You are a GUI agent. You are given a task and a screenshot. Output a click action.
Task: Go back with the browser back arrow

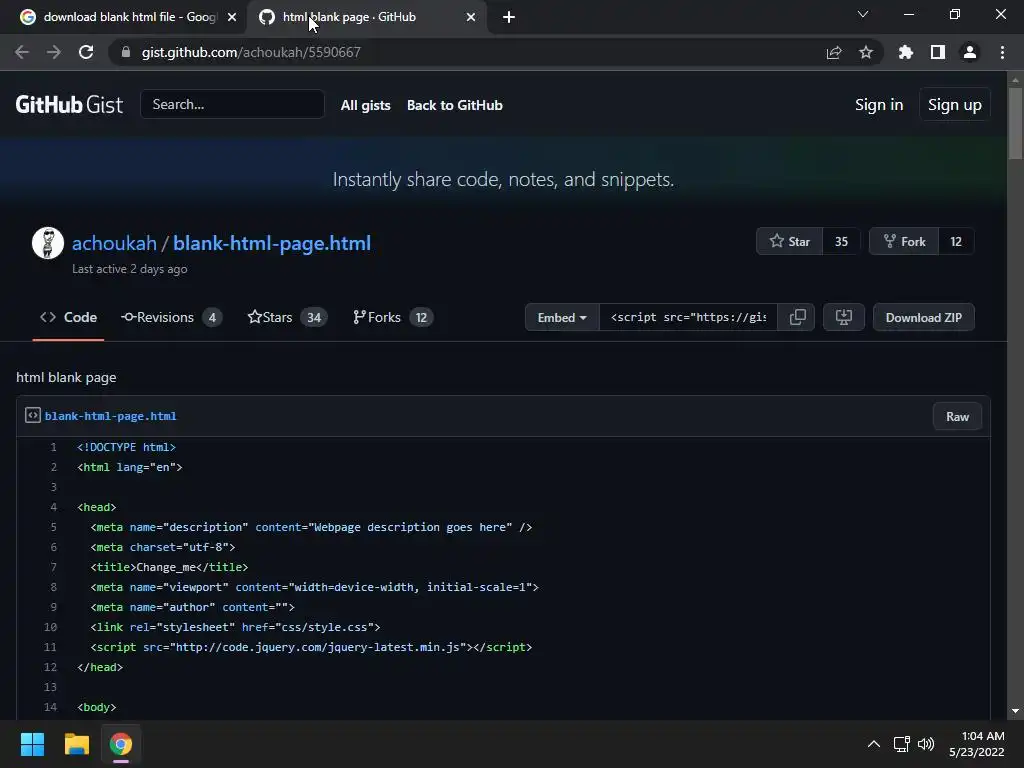(22, 52)
